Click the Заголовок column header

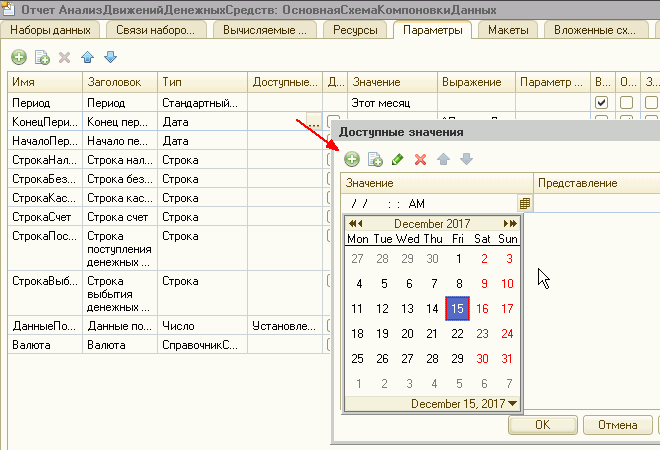120,82
